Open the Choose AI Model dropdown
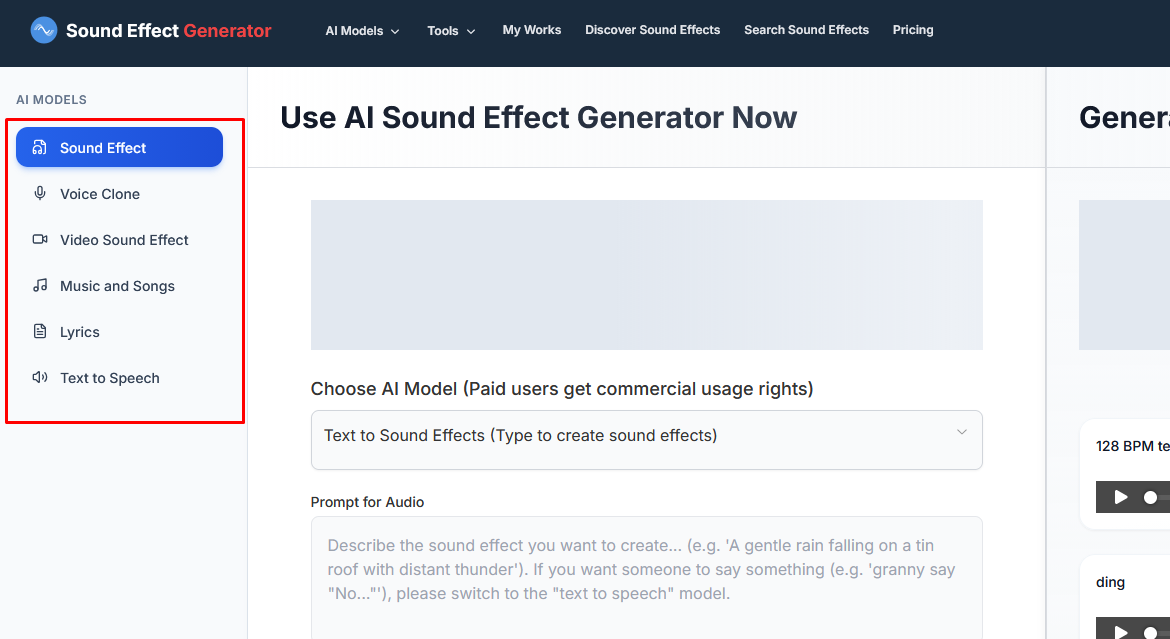Viewport: 1170px width, 639px height. [x=646, y=437]
